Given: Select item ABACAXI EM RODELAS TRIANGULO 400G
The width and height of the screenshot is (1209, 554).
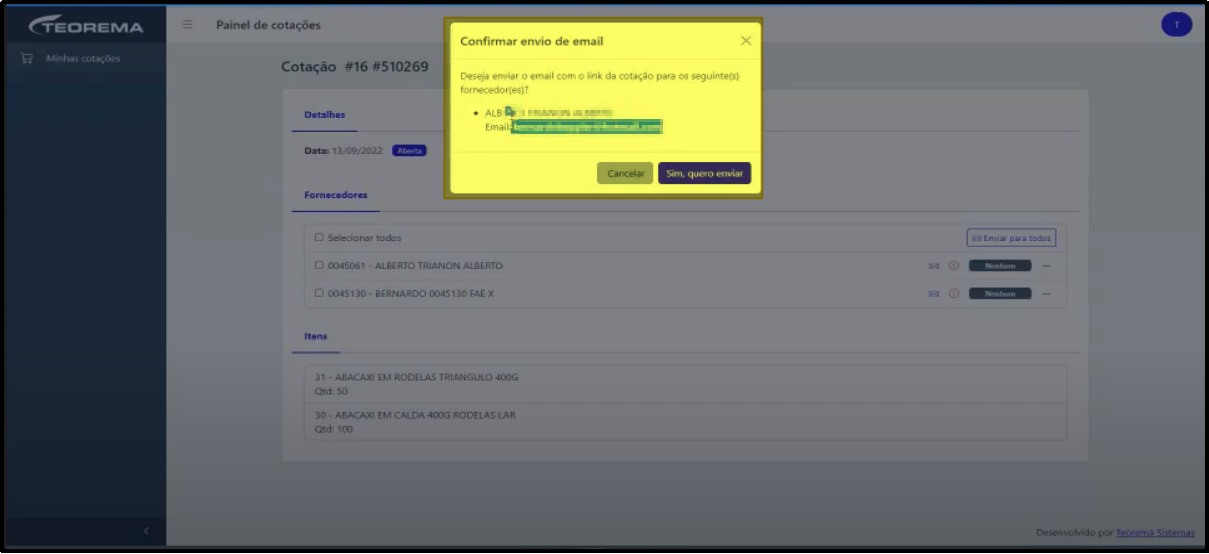Looking at the screenshot, I should [685, 384].
